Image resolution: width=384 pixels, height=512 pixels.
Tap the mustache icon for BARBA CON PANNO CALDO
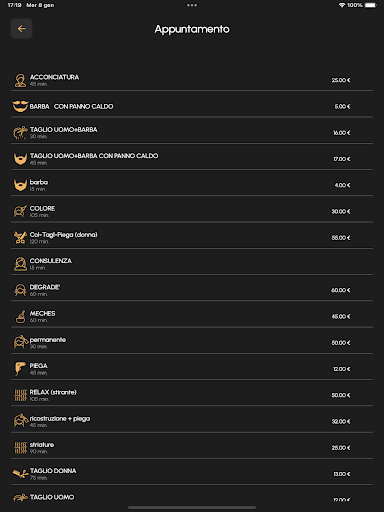(20, 107)
